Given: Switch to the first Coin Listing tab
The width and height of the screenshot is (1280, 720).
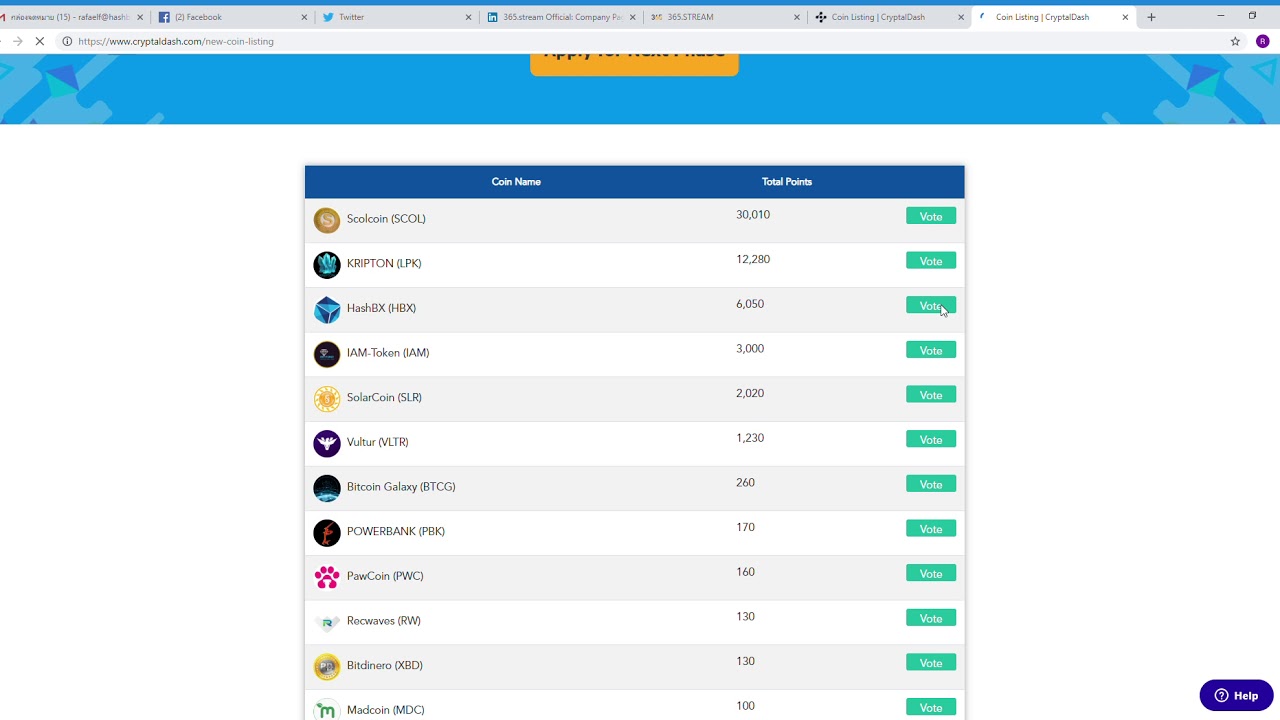Looking at the screenshot, I should point(889,17).
